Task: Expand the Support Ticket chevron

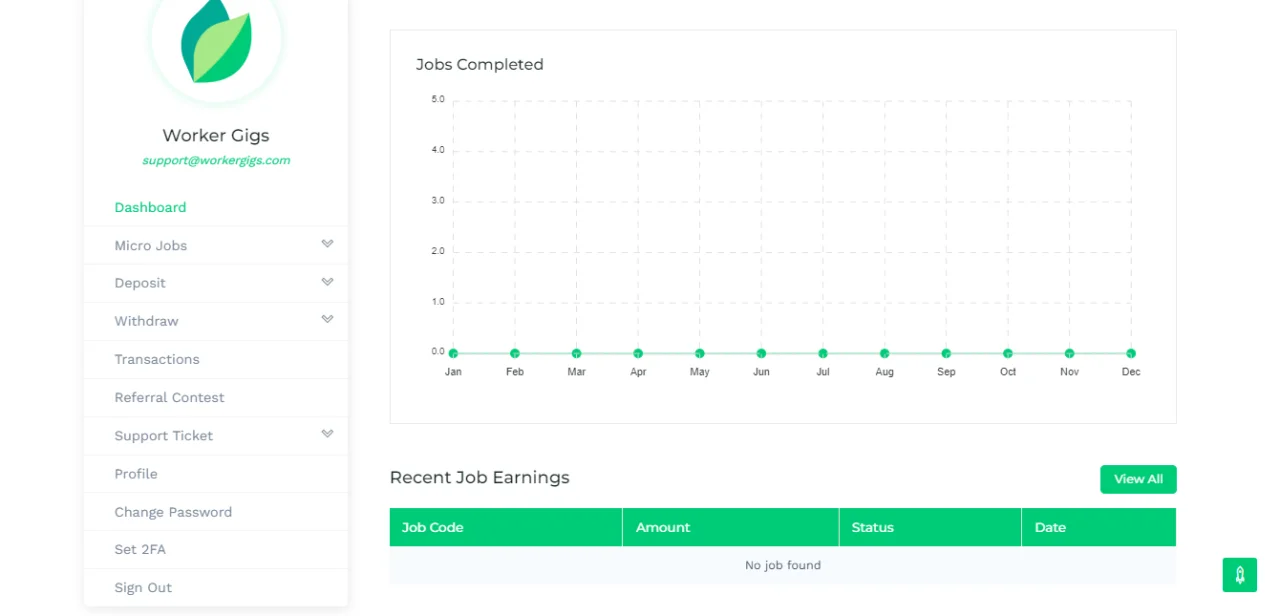Action: tap(327, 433)
